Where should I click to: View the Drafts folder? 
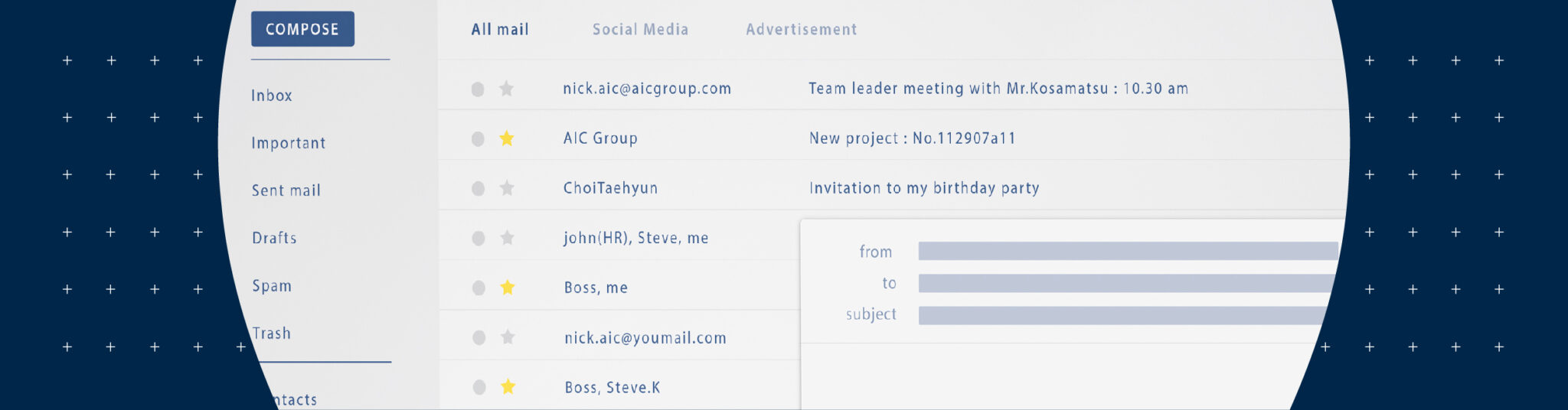coord(274,238)
